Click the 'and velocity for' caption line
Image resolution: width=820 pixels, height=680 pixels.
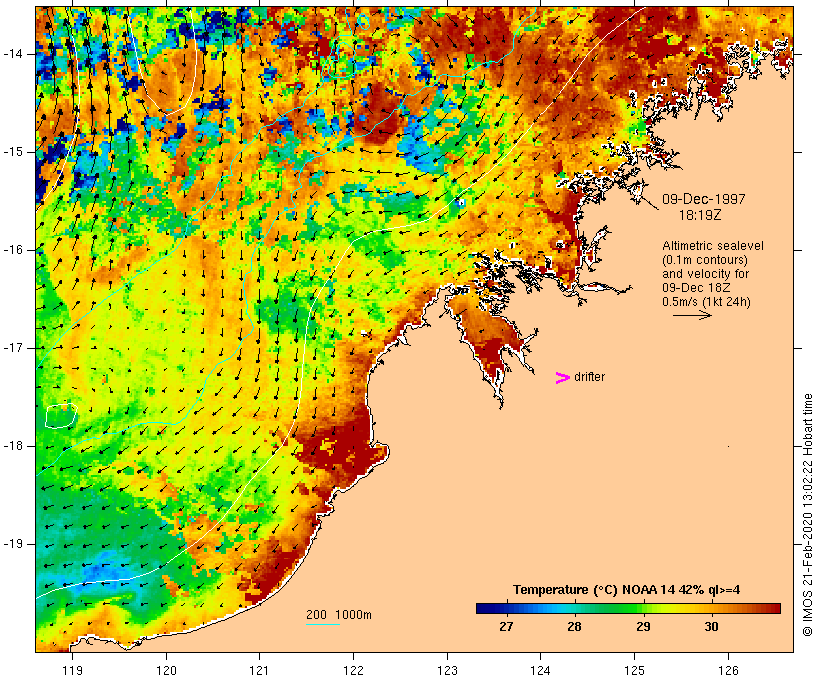pyautogui.click(x=705, y=274)
